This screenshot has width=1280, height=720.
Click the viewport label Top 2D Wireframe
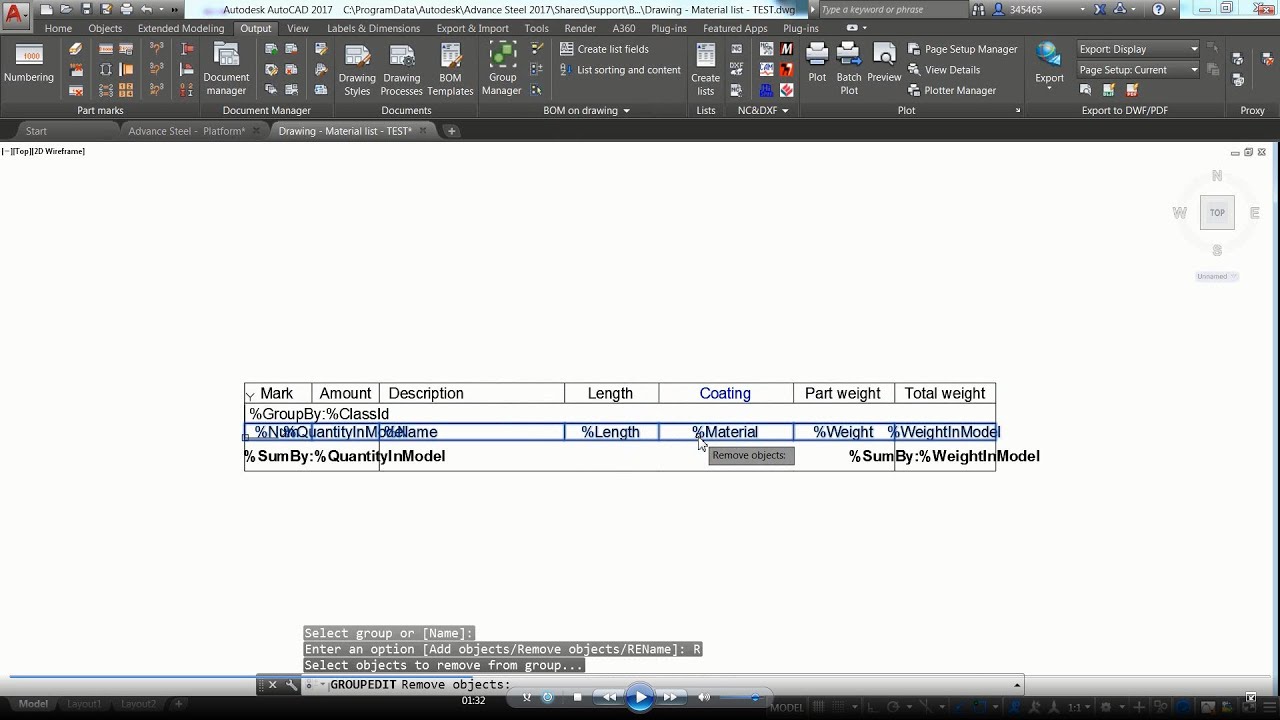(43, 151)
